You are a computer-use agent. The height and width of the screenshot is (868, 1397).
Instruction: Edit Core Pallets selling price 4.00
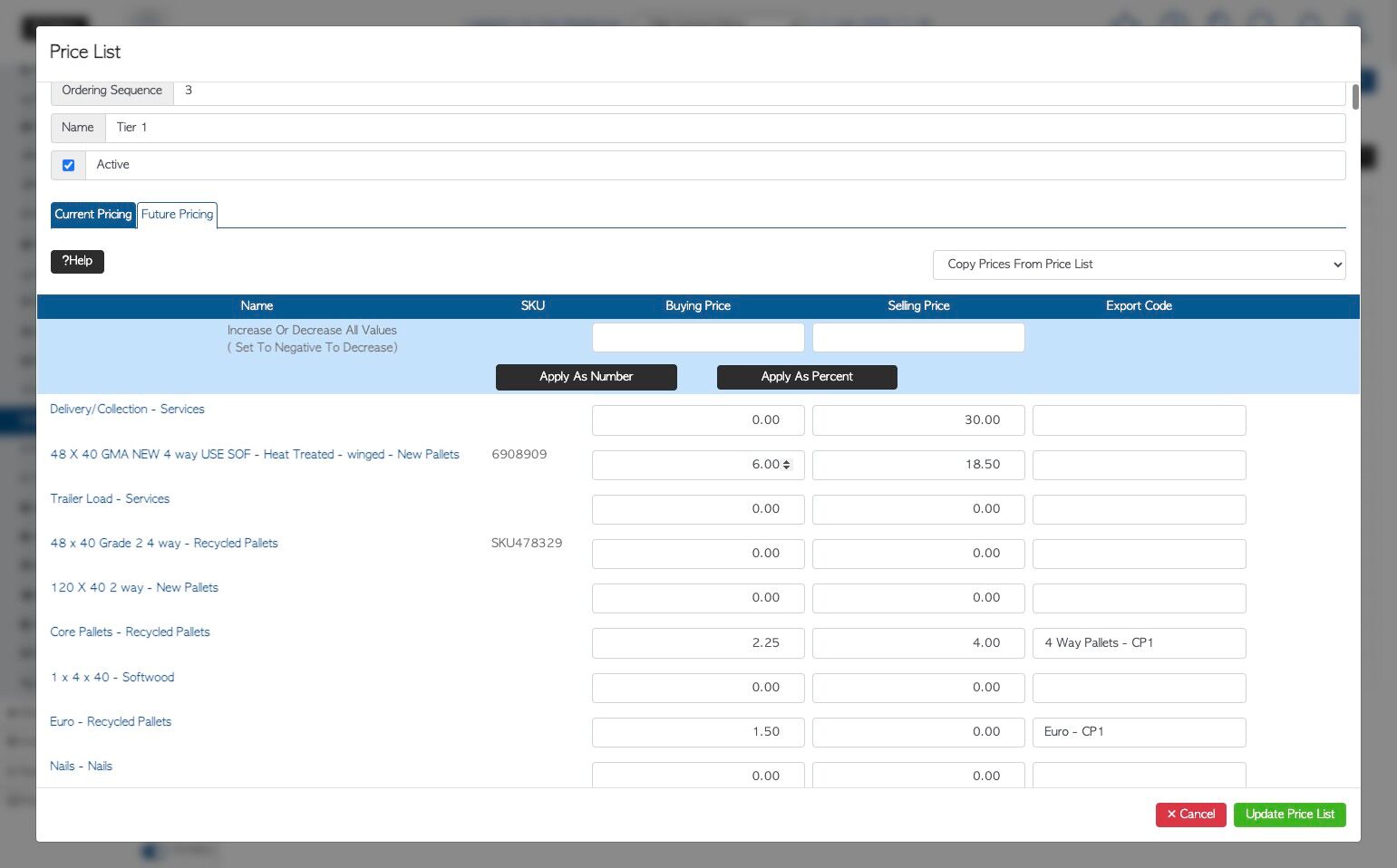918,643
